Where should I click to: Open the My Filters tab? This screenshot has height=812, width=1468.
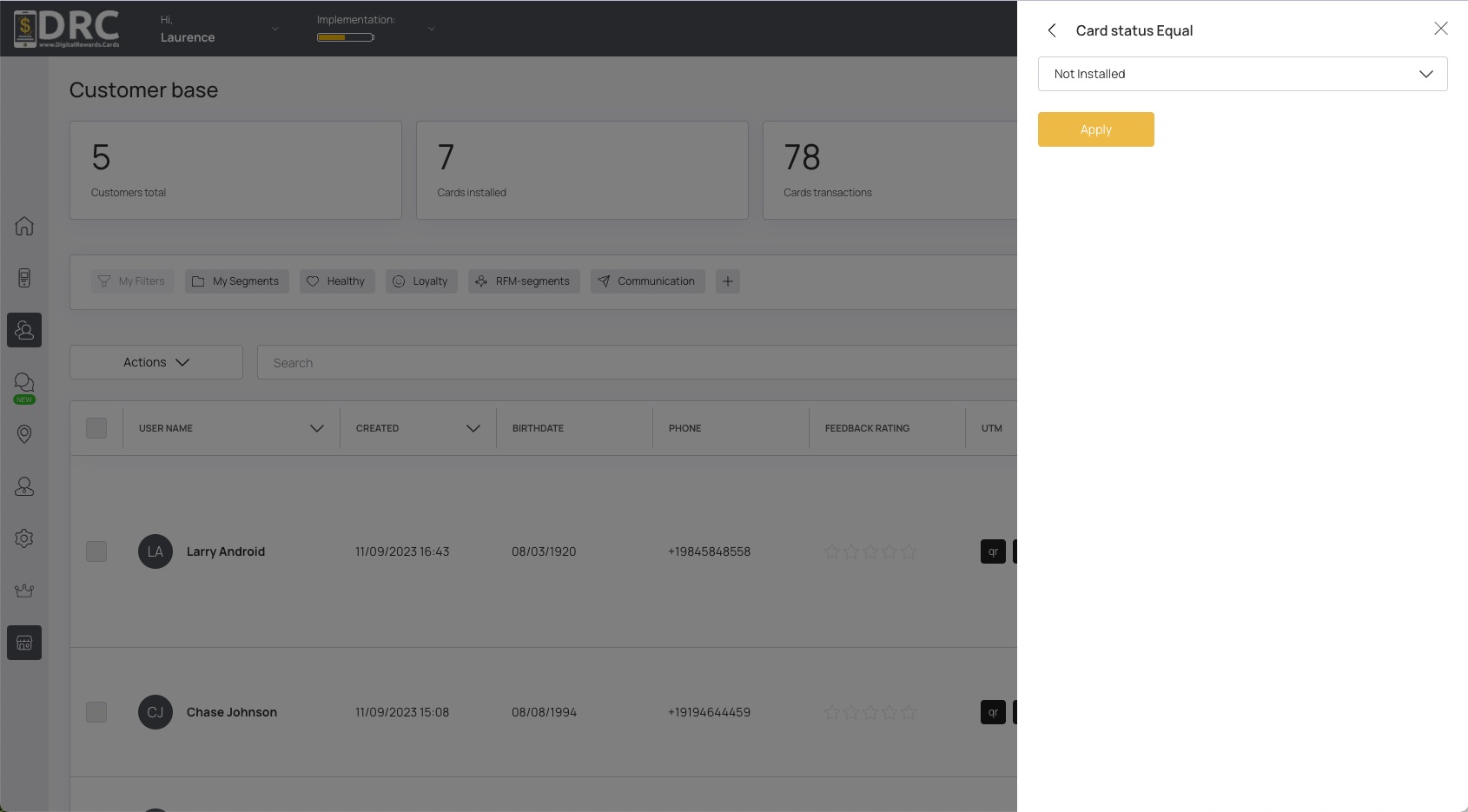click(133, 281)
